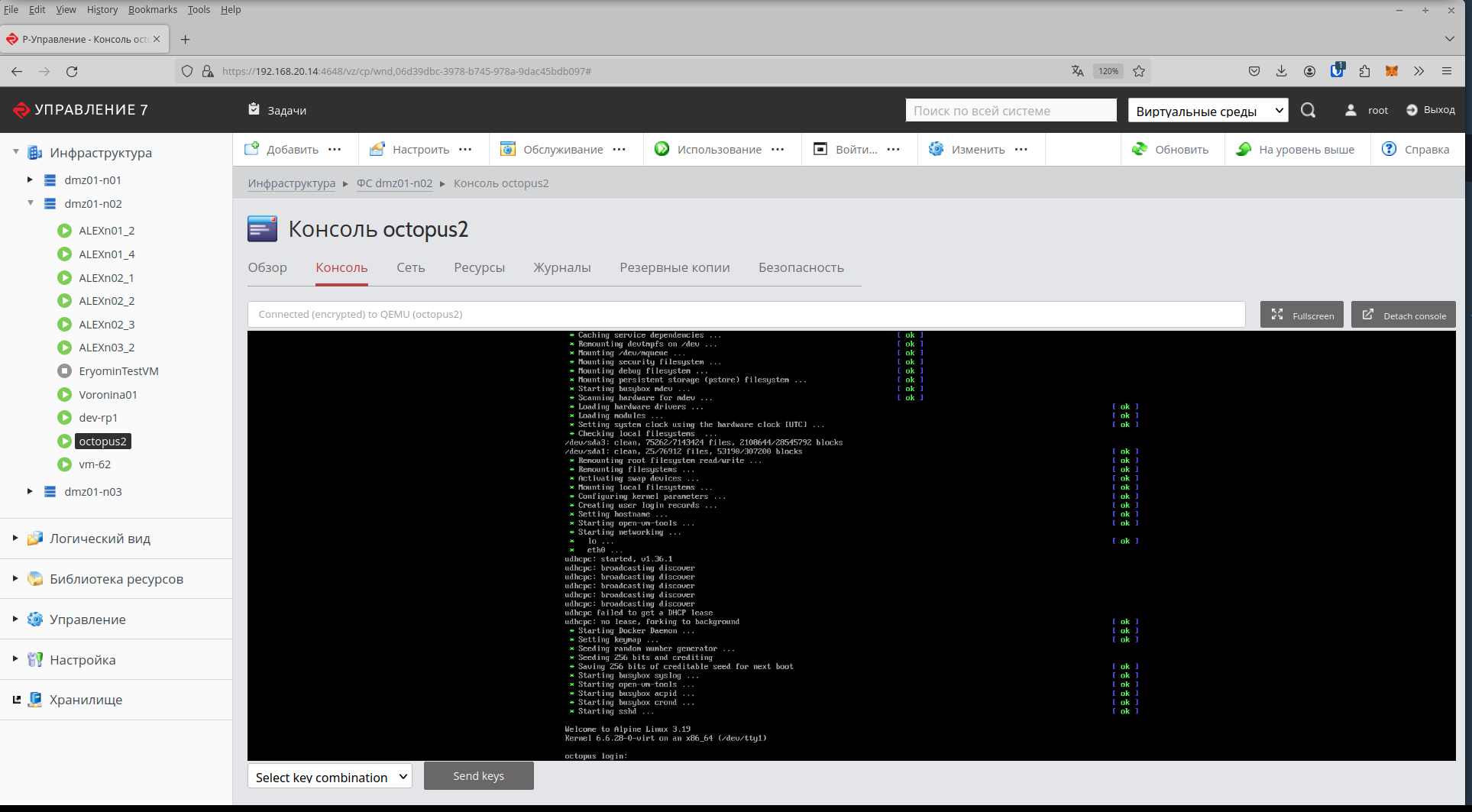Click the stopped status icon of EryominTestVM

pos(65,371)
